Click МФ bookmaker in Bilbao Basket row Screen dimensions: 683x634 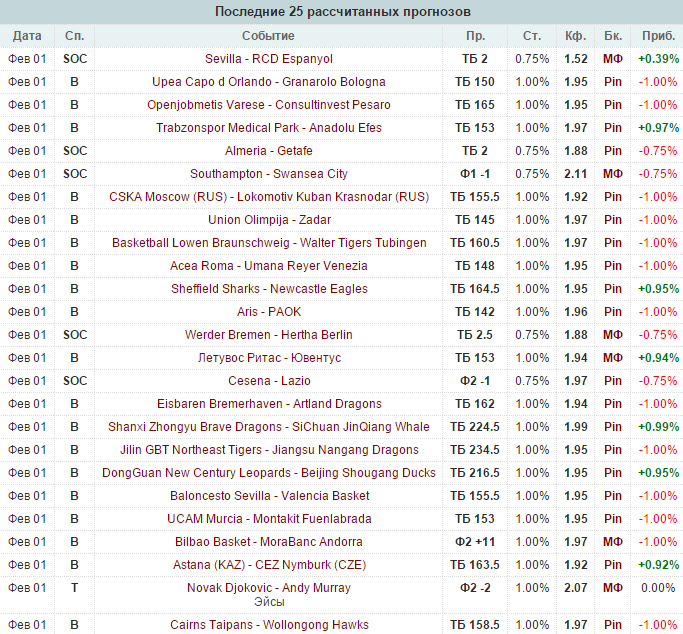pyautogui.click(x=612, y=542)
